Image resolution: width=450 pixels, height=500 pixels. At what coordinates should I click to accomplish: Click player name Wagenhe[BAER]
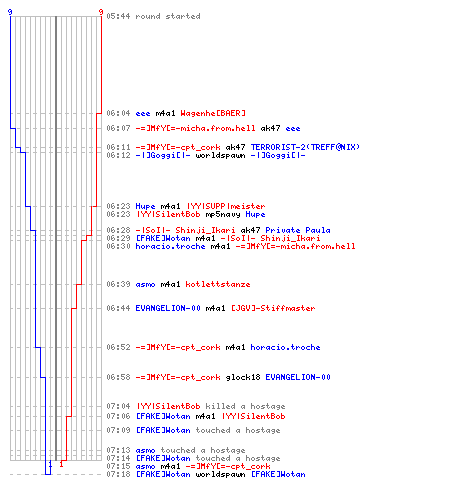pyautogui.click(x=213, y=113)
